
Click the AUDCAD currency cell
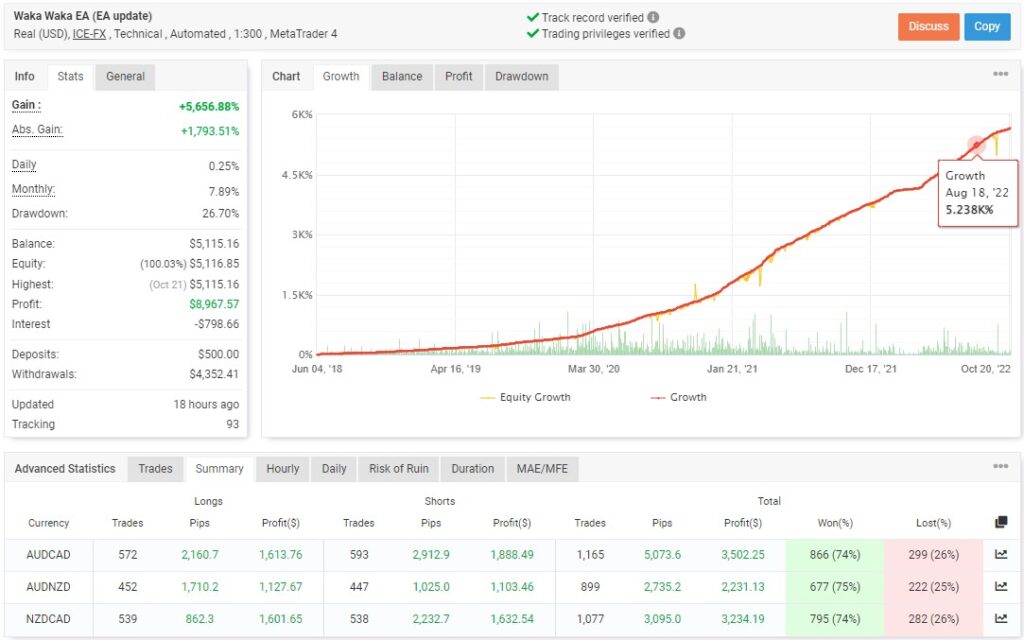click(48, 555)
